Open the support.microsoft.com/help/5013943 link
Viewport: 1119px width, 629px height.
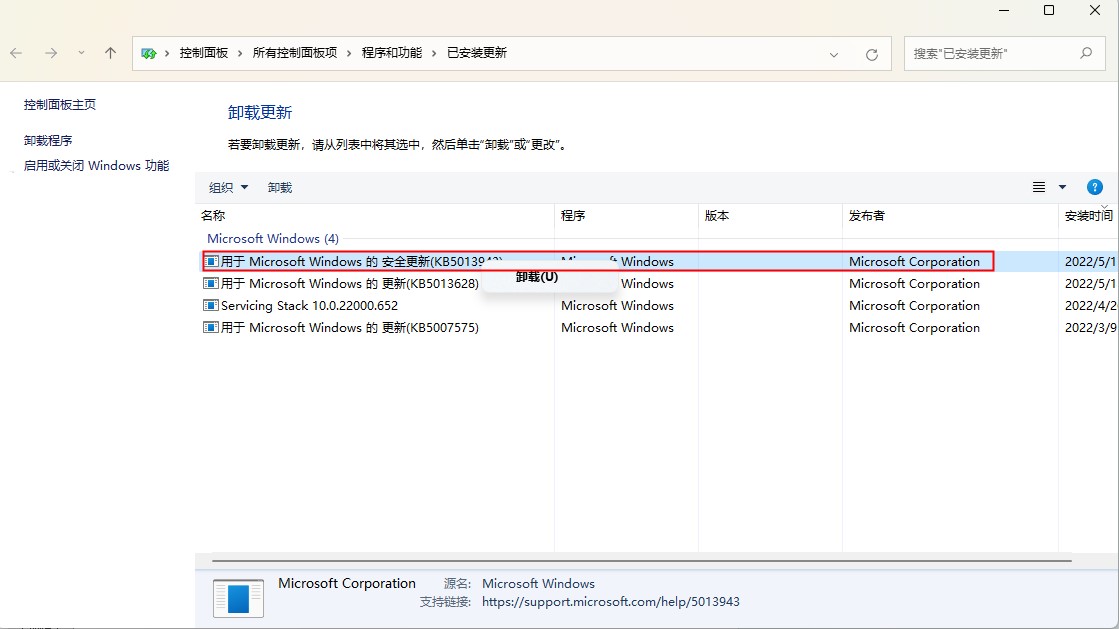[x=612, y=602]
